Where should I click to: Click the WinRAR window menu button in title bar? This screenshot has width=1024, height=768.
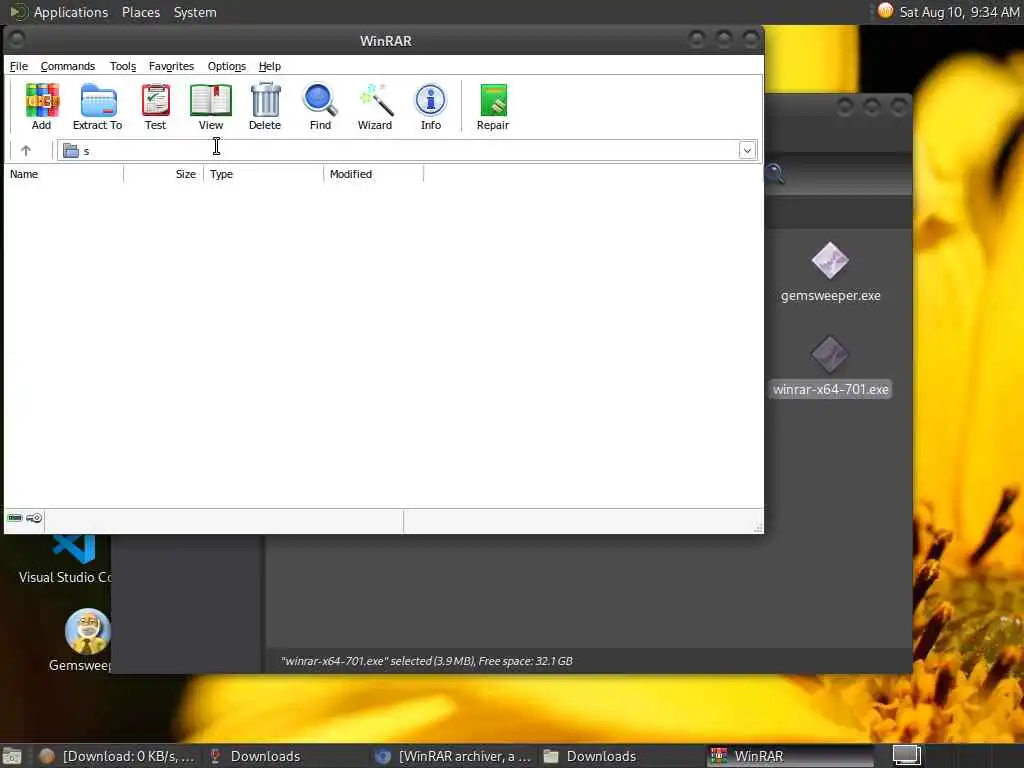(17, 40)
